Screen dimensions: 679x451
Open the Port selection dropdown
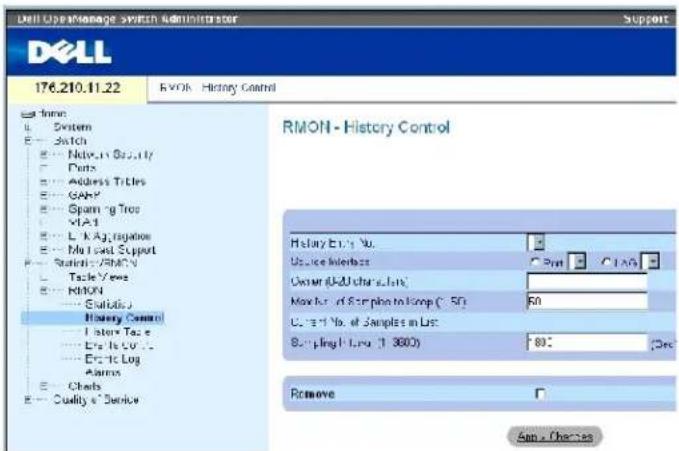(x=577, y=262)
